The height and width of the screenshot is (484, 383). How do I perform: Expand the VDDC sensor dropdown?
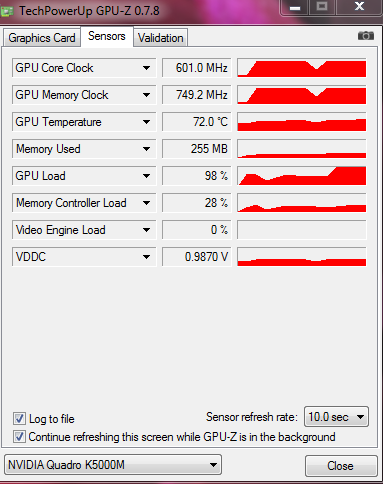[146, 257]
